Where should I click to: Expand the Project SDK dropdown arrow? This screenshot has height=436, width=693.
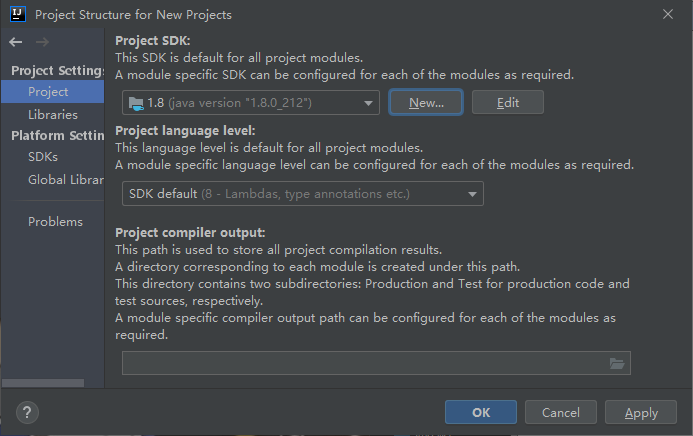[x=369, y=102]
